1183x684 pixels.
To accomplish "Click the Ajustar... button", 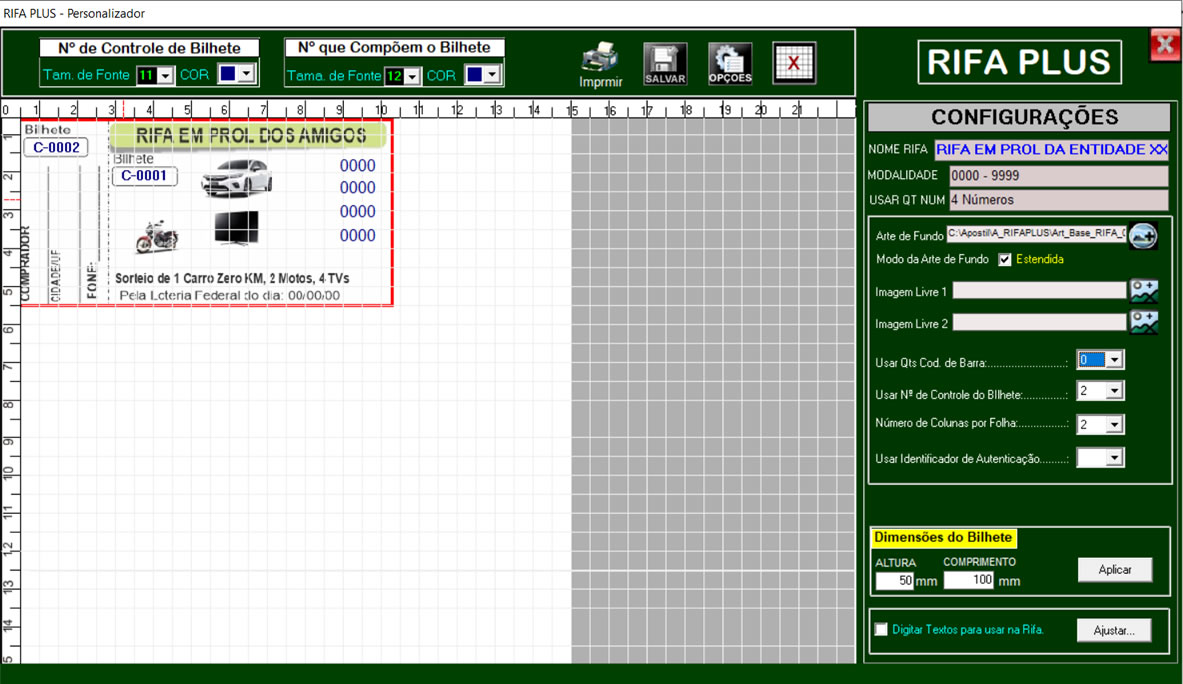I will (1114, 631).
